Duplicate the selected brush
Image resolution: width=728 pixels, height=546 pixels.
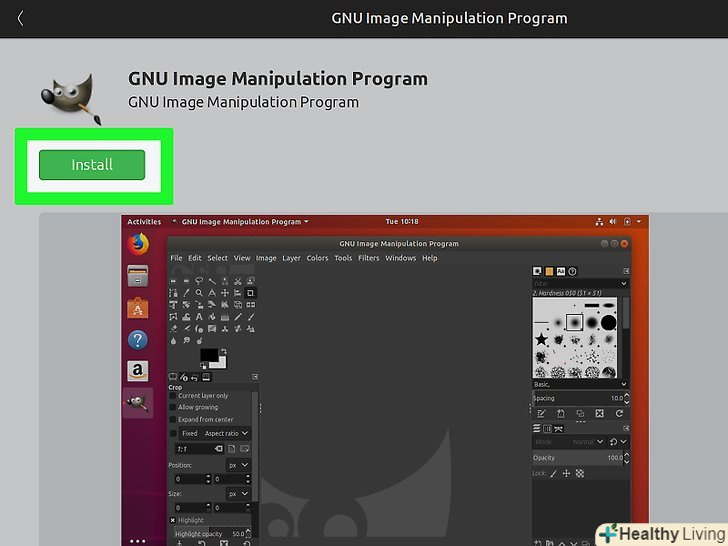pyautogui.click(x=580, y=414)
